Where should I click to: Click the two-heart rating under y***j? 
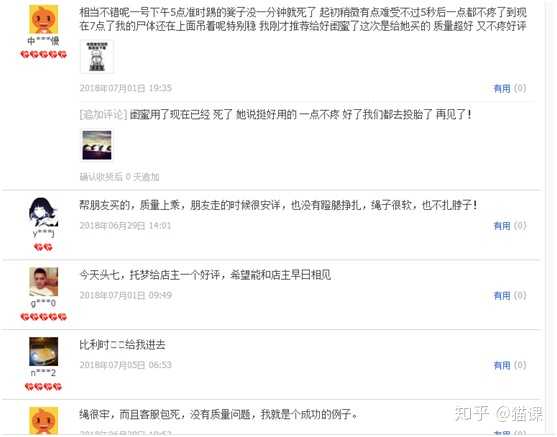[x=43, y=247]
